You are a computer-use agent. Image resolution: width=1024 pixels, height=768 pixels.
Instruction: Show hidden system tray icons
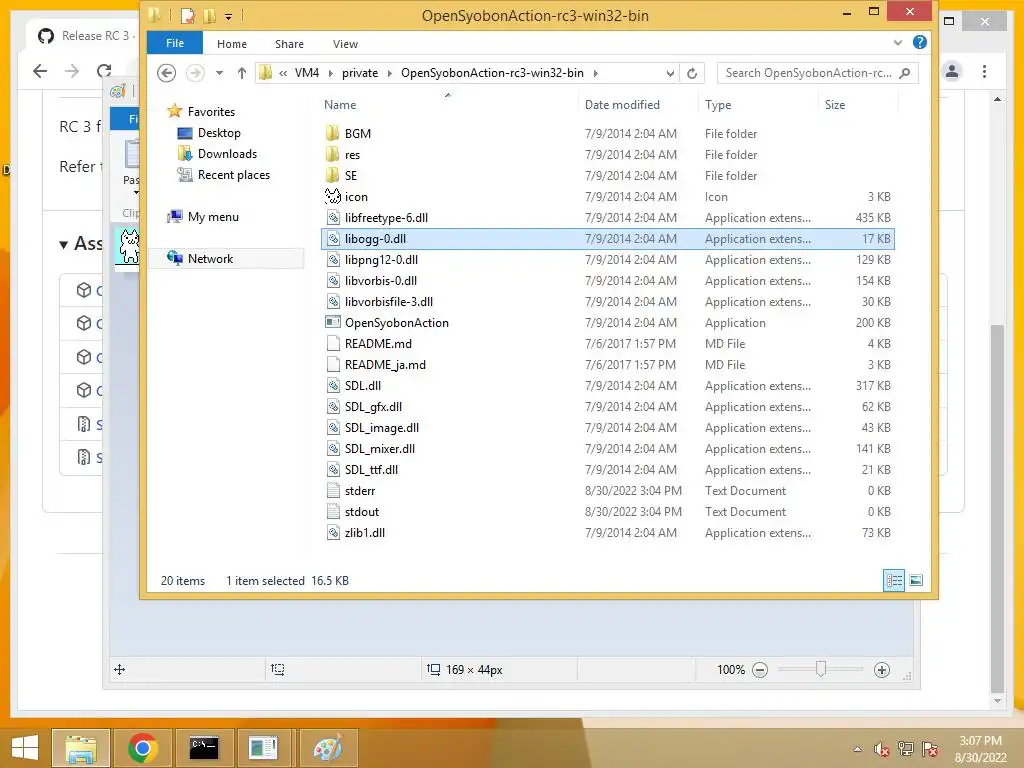click(857, 749)
